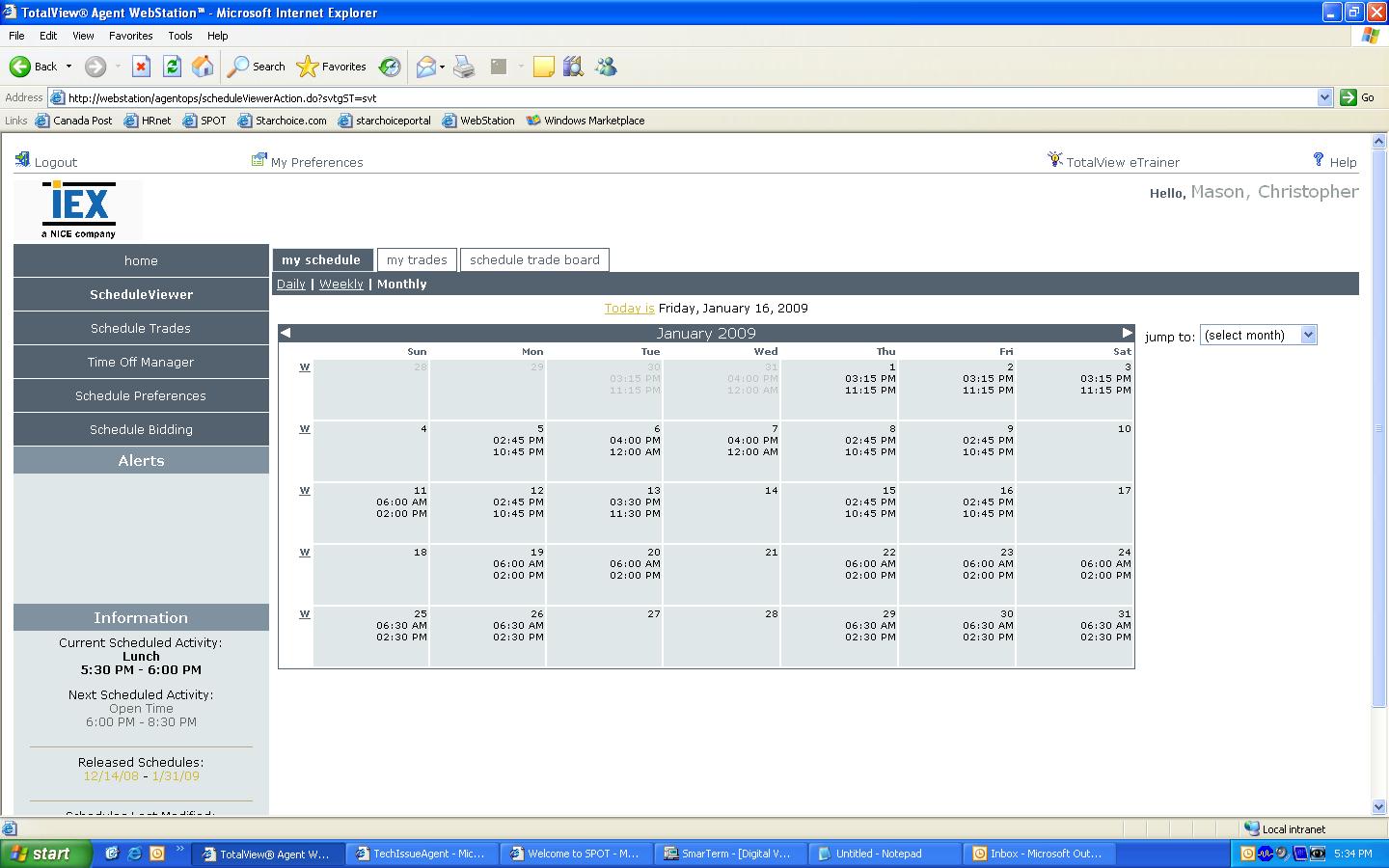Click the IE Home toolbar icon
1389x868 pixels.
pyautogui.click(x=203, y=67)
